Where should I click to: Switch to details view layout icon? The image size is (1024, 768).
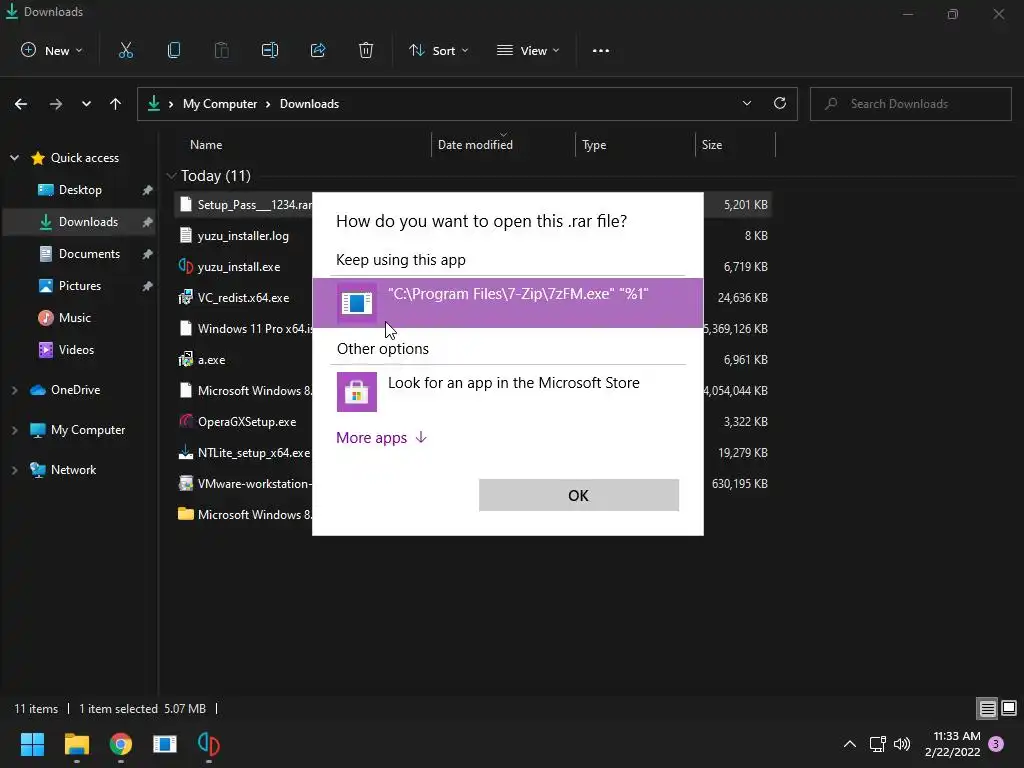coord(987,708)
